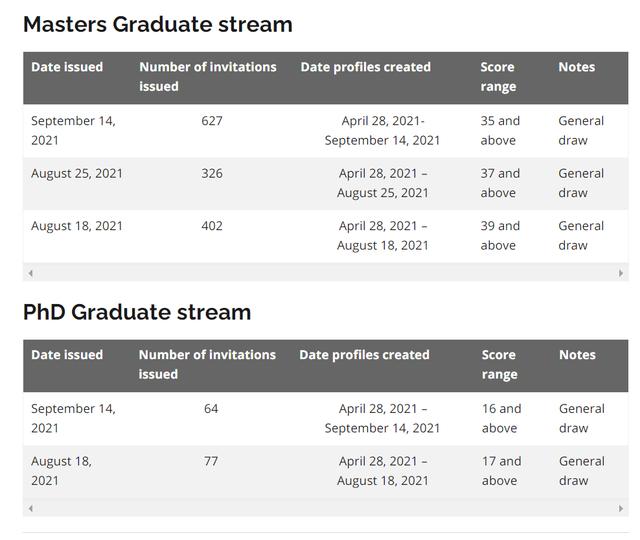Click "Score range" header in Masters table
Image resolution: width=640 pixels, height=540 pixels.
click(x=499, y=77)
